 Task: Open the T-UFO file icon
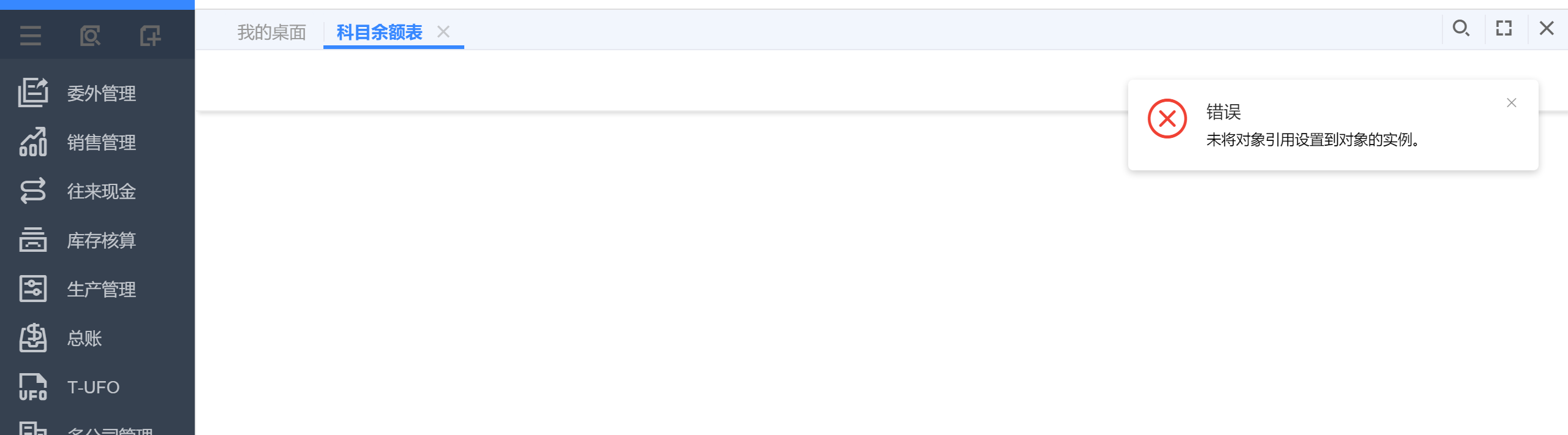click(33, 387)
